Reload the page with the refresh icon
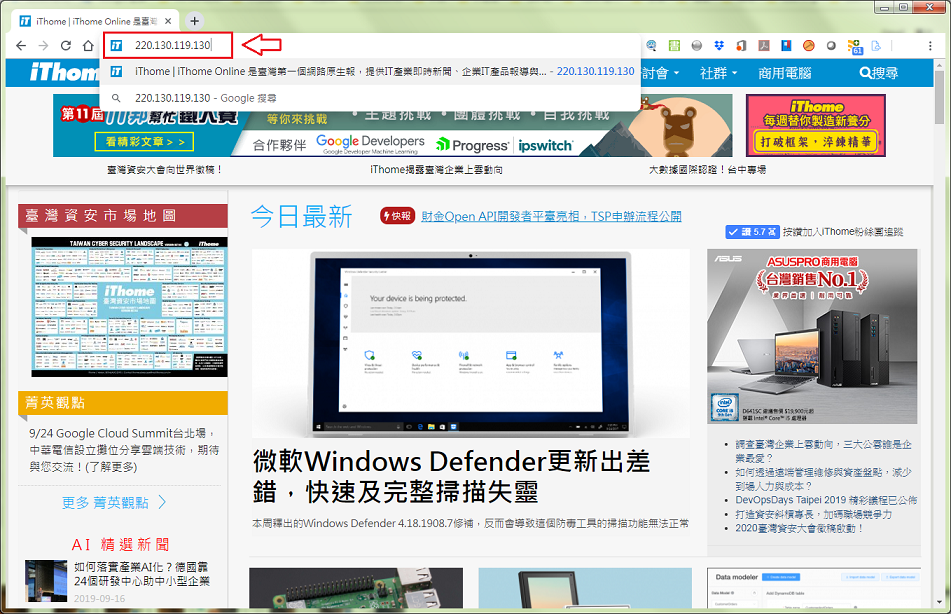 [66, 46]
